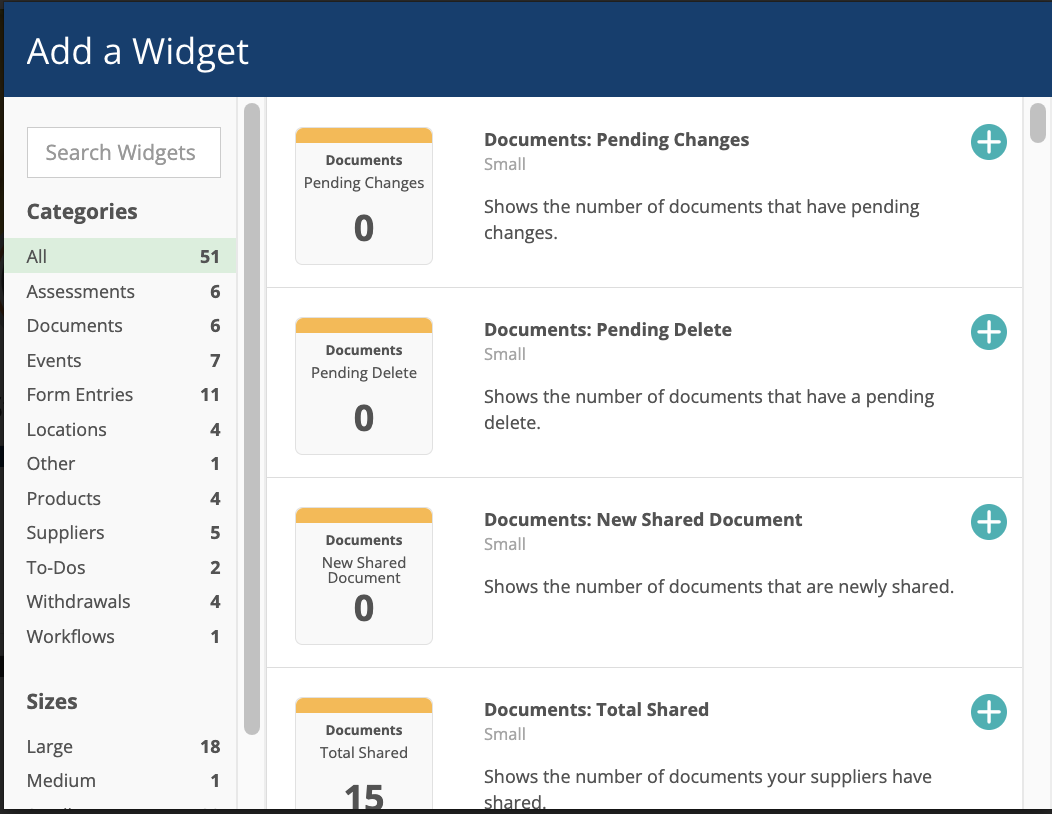Click the Pending Delete widget preview thumbnail

[364, 386]
